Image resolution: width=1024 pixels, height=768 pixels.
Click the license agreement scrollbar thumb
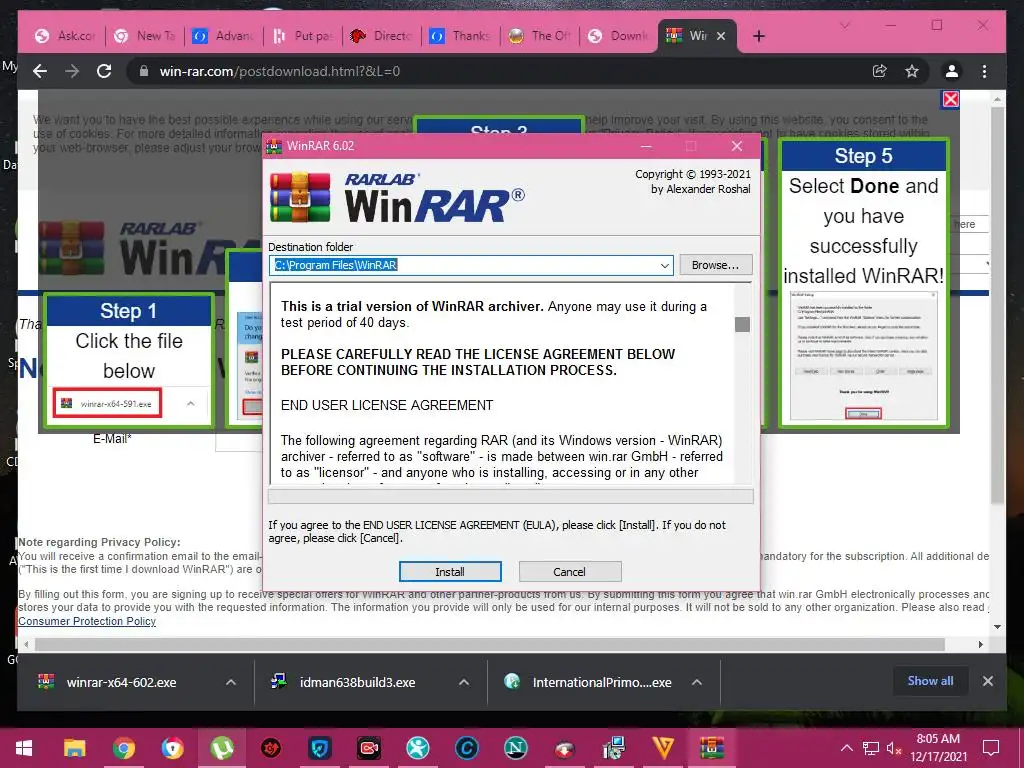coord(742,324)
